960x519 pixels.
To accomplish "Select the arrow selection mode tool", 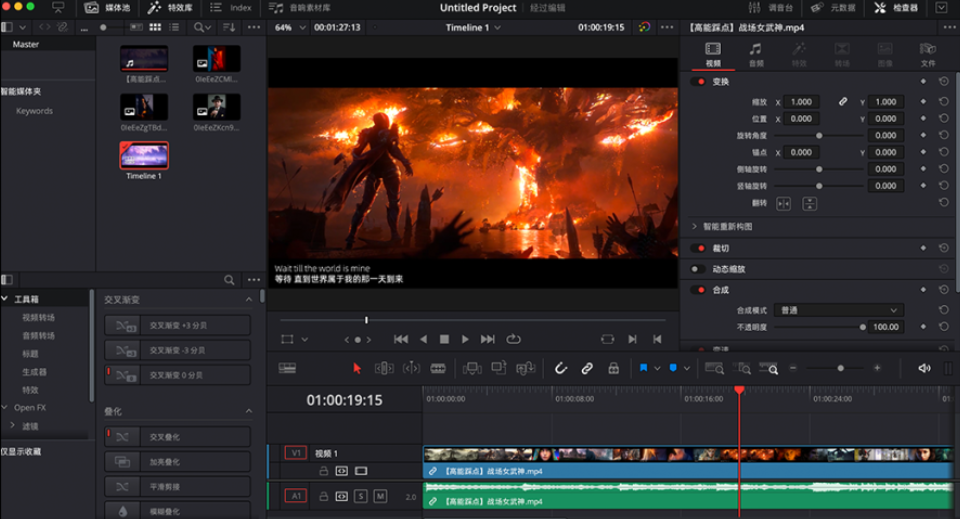I will click(x=357, y=368).
